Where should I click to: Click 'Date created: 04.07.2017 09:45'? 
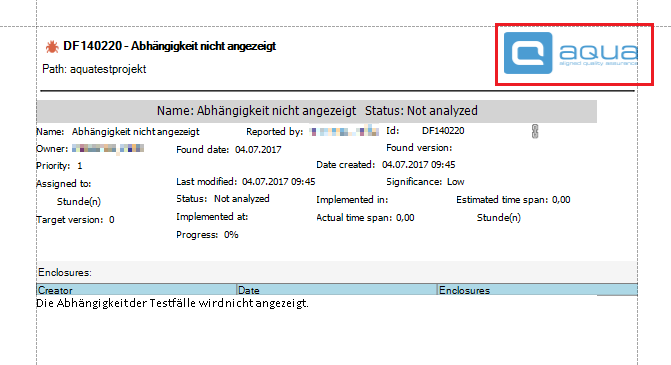pos(386,165)
